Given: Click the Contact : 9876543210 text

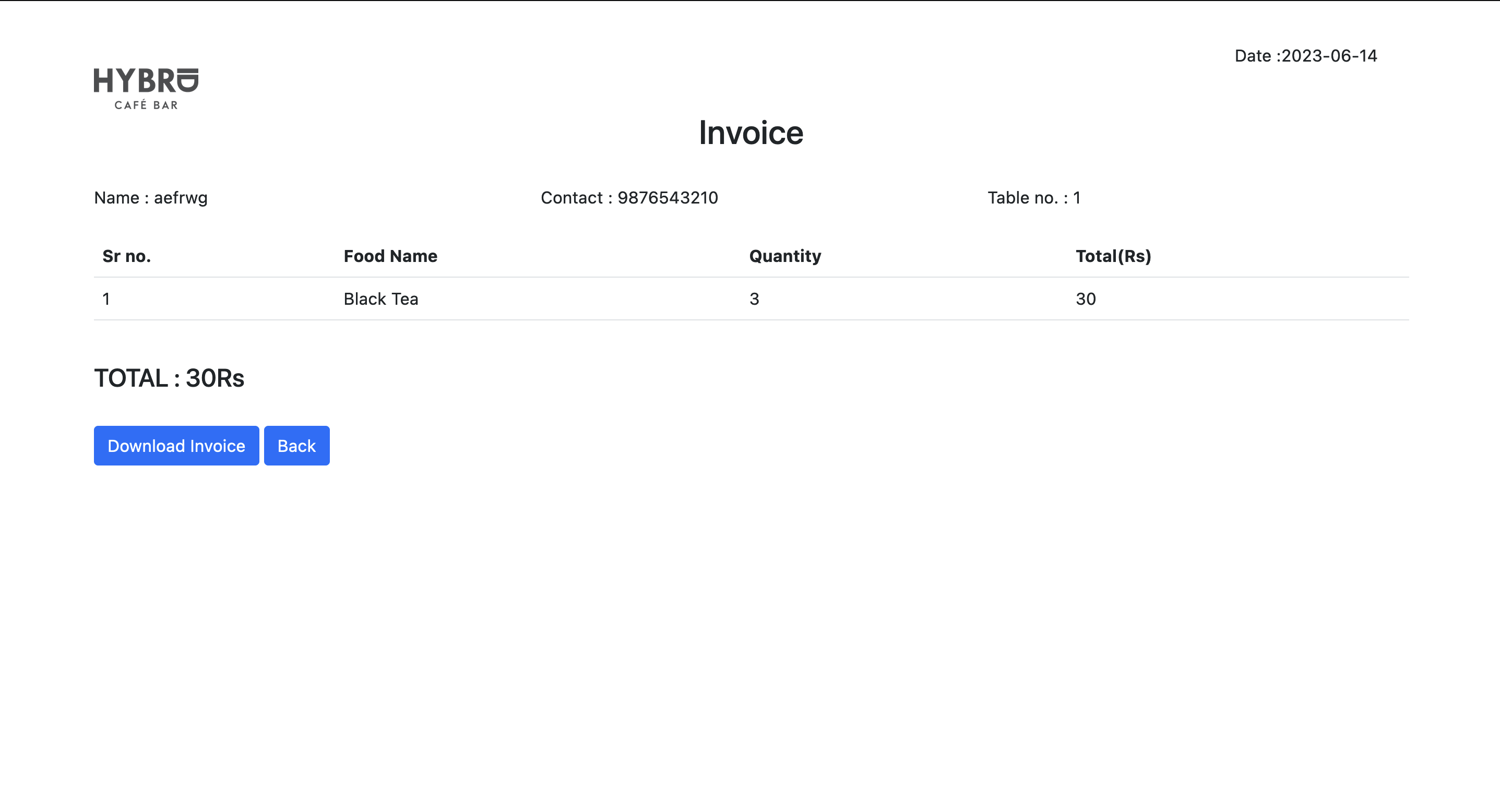Looking at the screenshot, I should 630,197.
